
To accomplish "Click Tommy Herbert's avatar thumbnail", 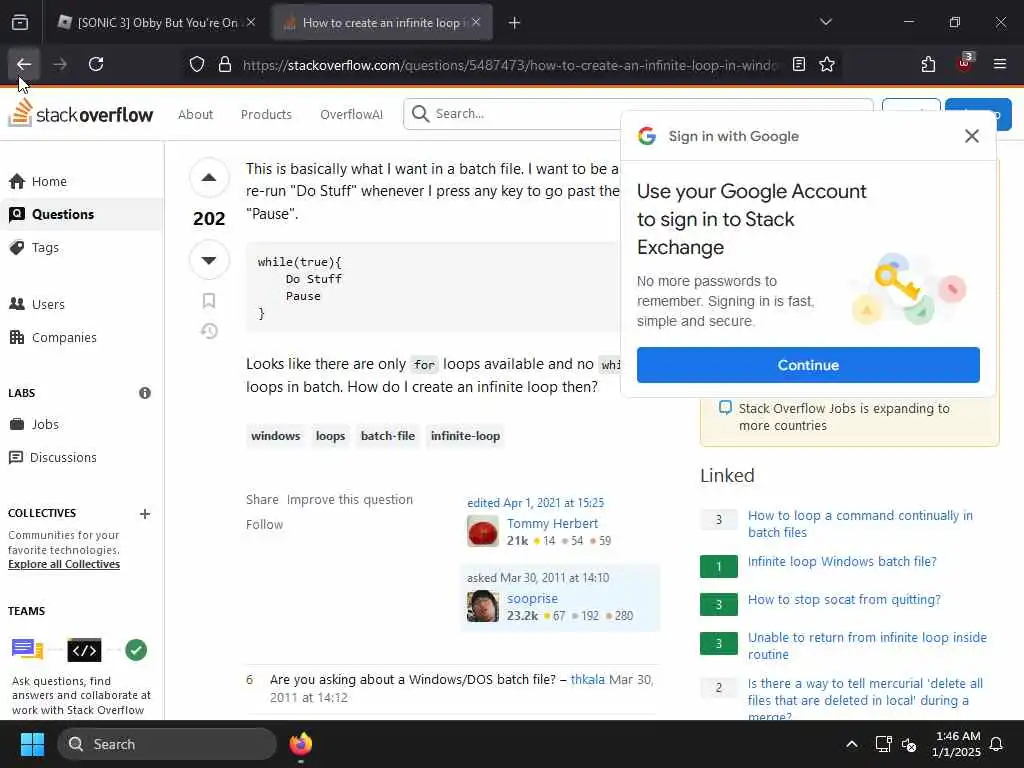I will coord(483,532).
